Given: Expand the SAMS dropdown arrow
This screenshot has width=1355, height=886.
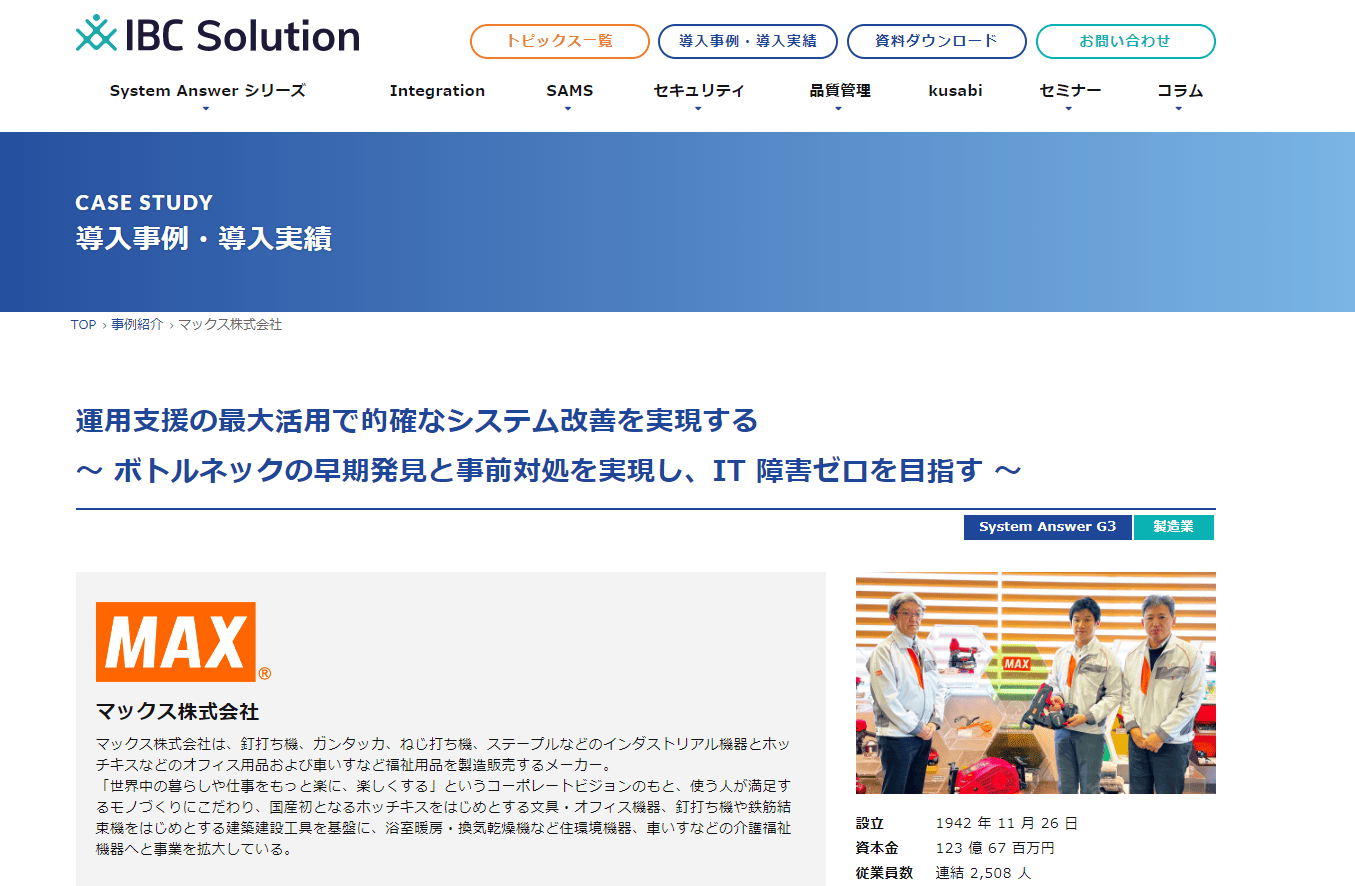Looking at the screenshot, I should pyautogui.click(x=568, y=108).
